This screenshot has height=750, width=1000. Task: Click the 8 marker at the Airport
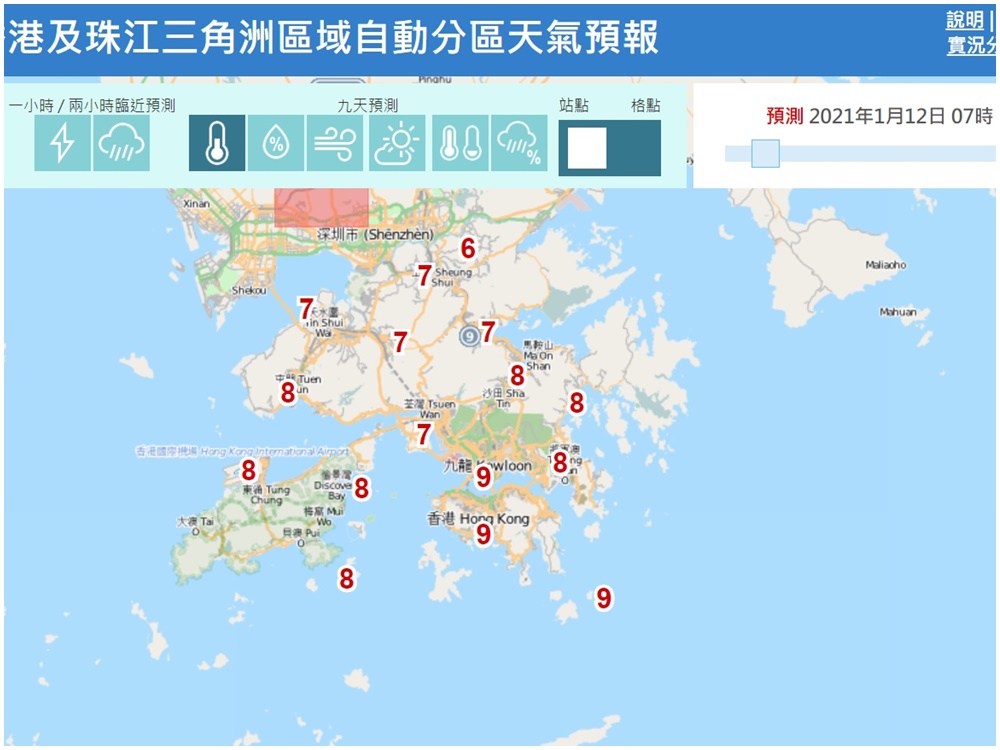pos(249,471)
